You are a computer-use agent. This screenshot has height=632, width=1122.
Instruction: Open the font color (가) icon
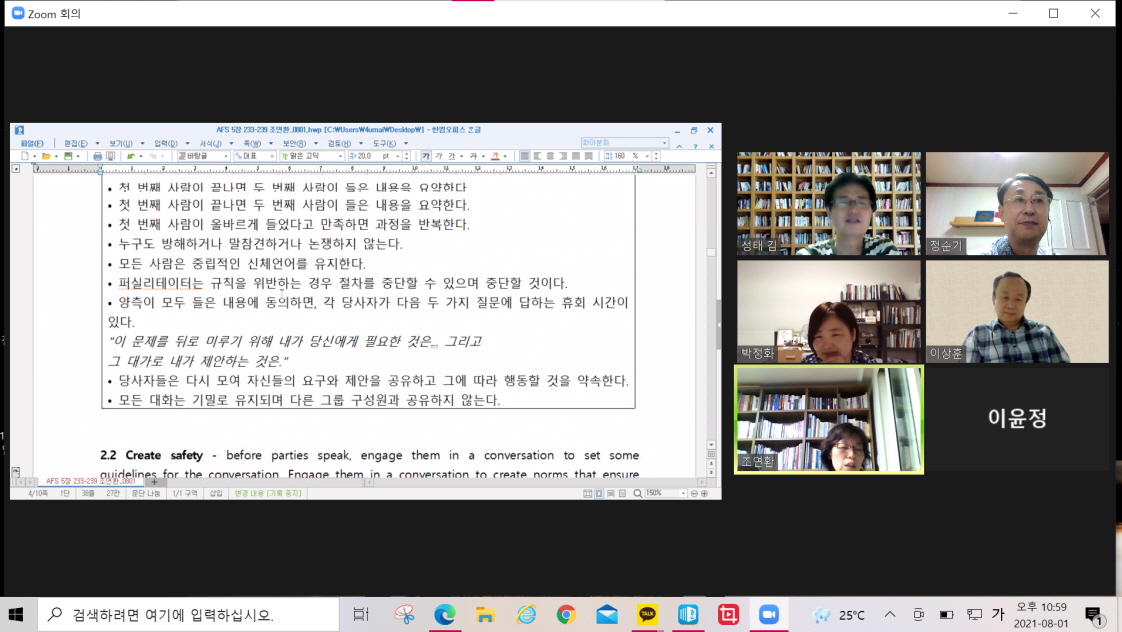point(496,156)
